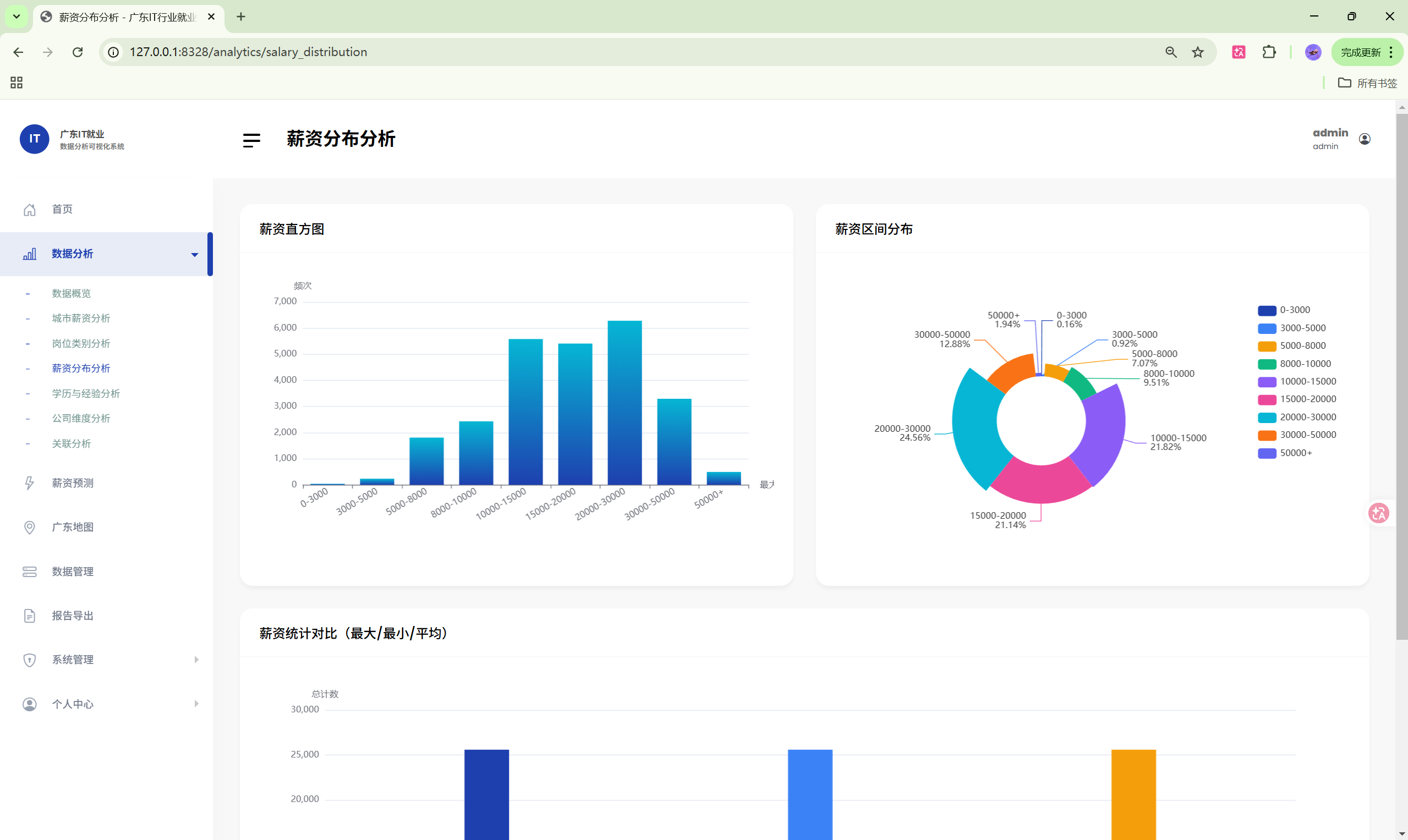Click the 20000-30000 orange-free cyan legend swatch
Image resolution: width=1408 pixels, height=840 pixels.
tap(1267, 418)
